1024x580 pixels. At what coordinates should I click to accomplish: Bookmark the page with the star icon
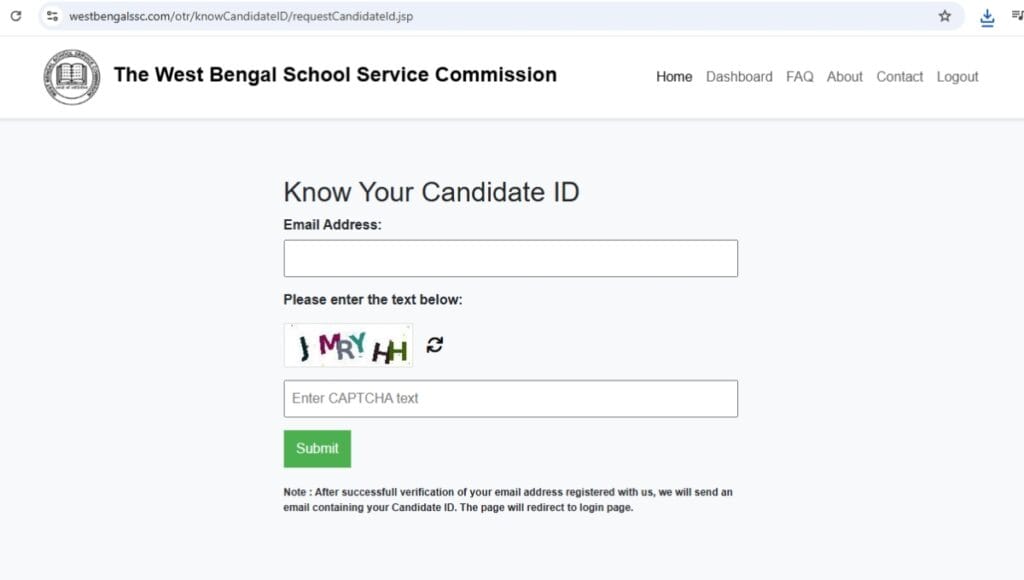coord(944,16)
